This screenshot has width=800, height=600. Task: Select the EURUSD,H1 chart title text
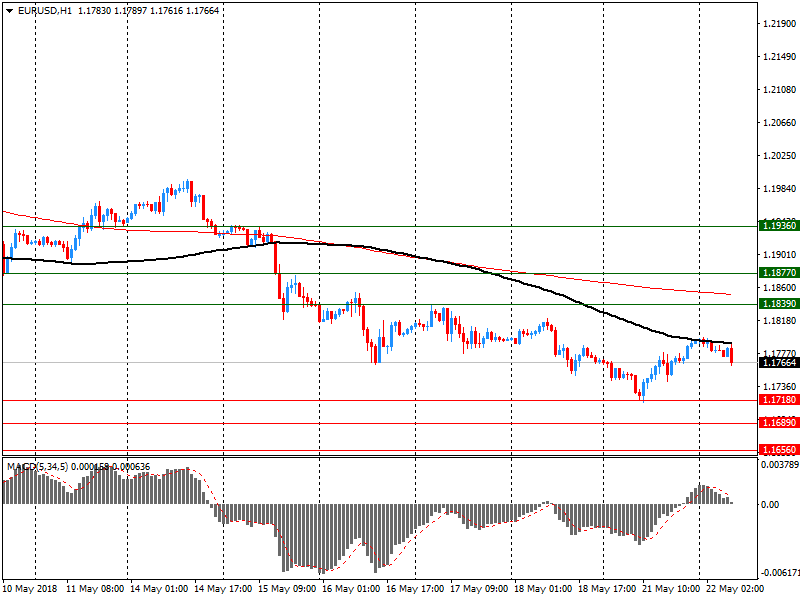click(x=45, y=10)
